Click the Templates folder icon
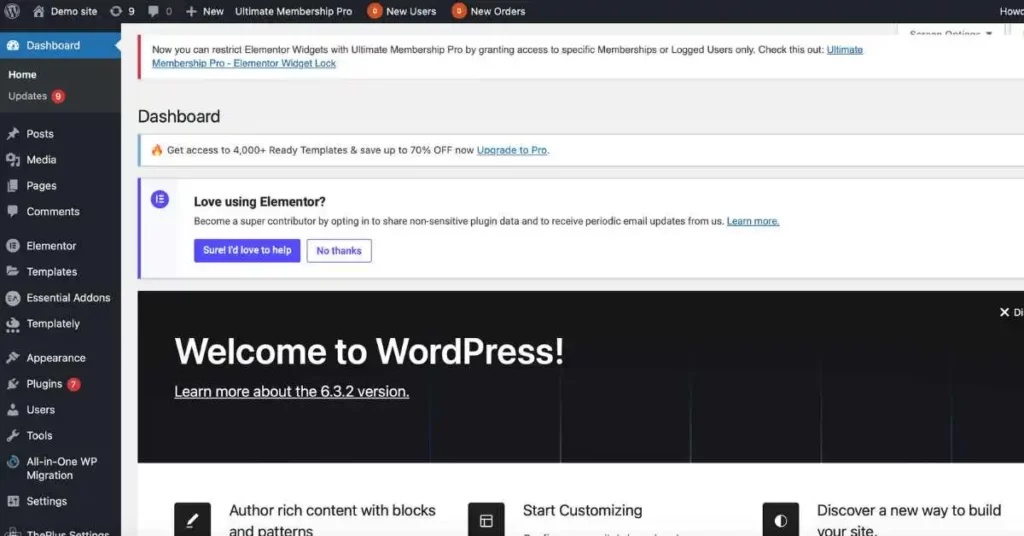The width and height of the screenshot is (1024, 536). 13,272
